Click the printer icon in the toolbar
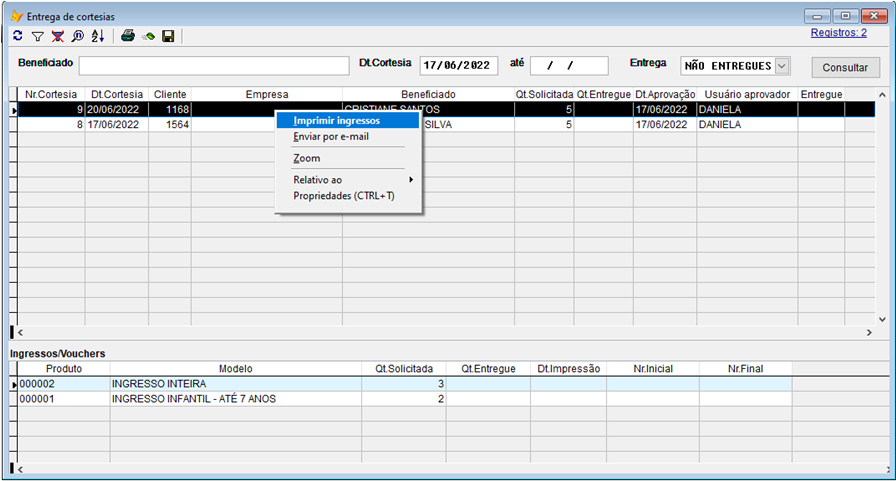Screen dimensions: 896x481 [x=128, y=36]
